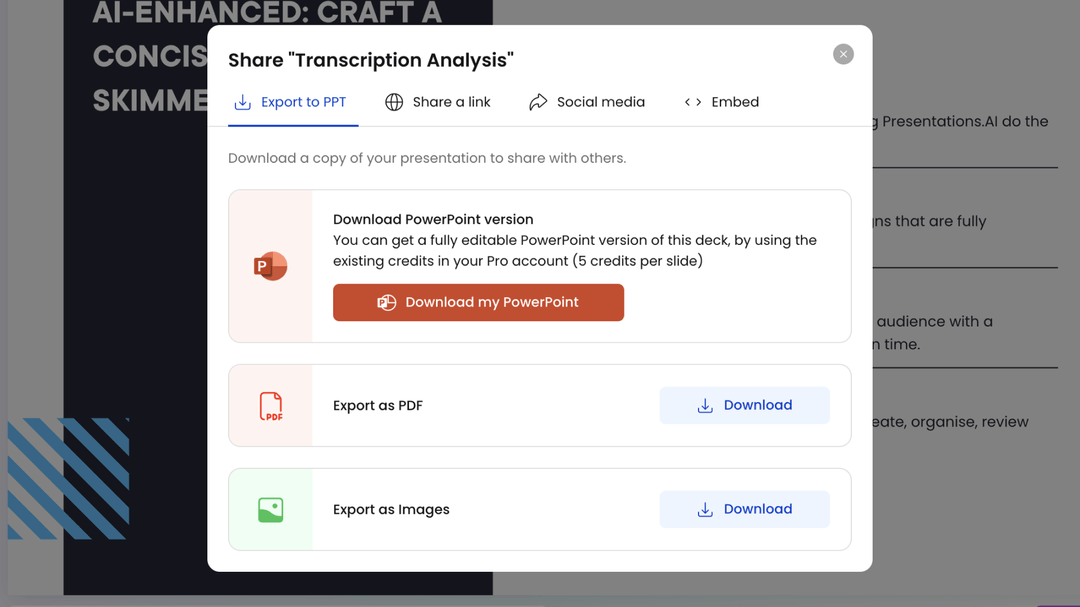Download the presentation as PDF
Image resolution: width=1080 pixels, height=607 pixels.
point(744,405)
